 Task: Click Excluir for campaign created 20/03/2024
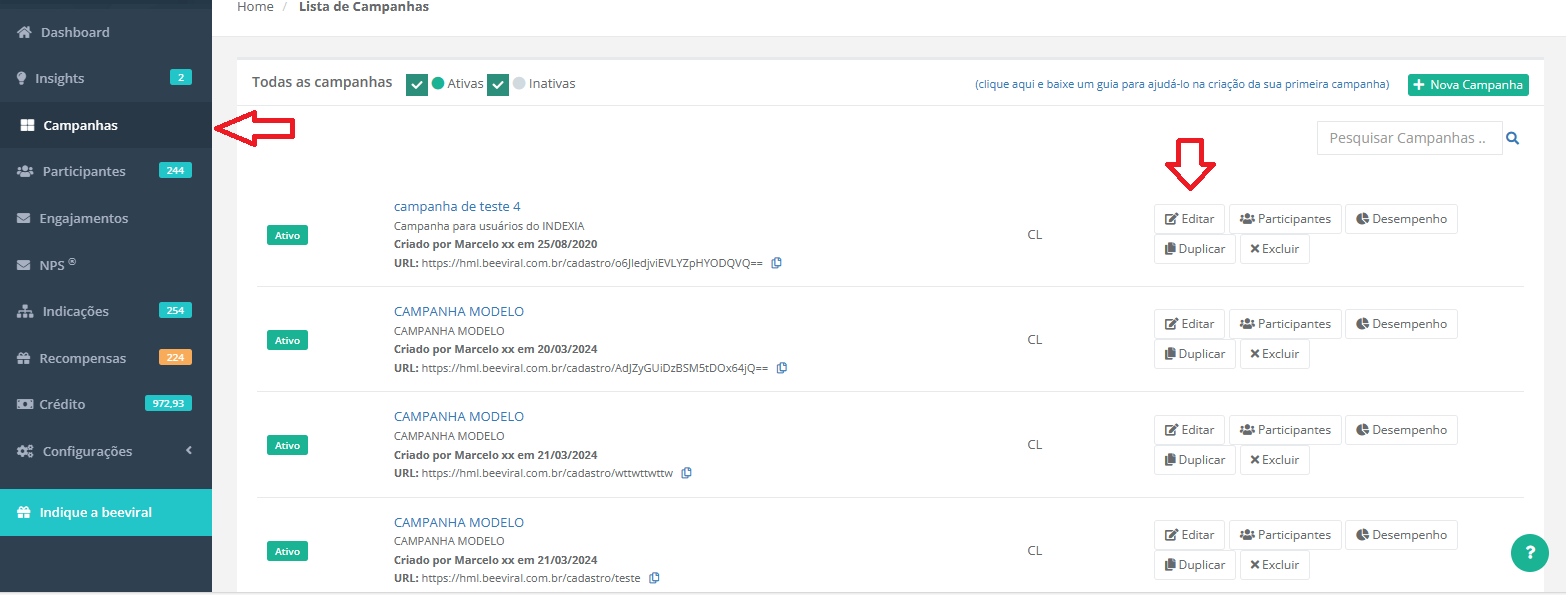click(1275, 354)
